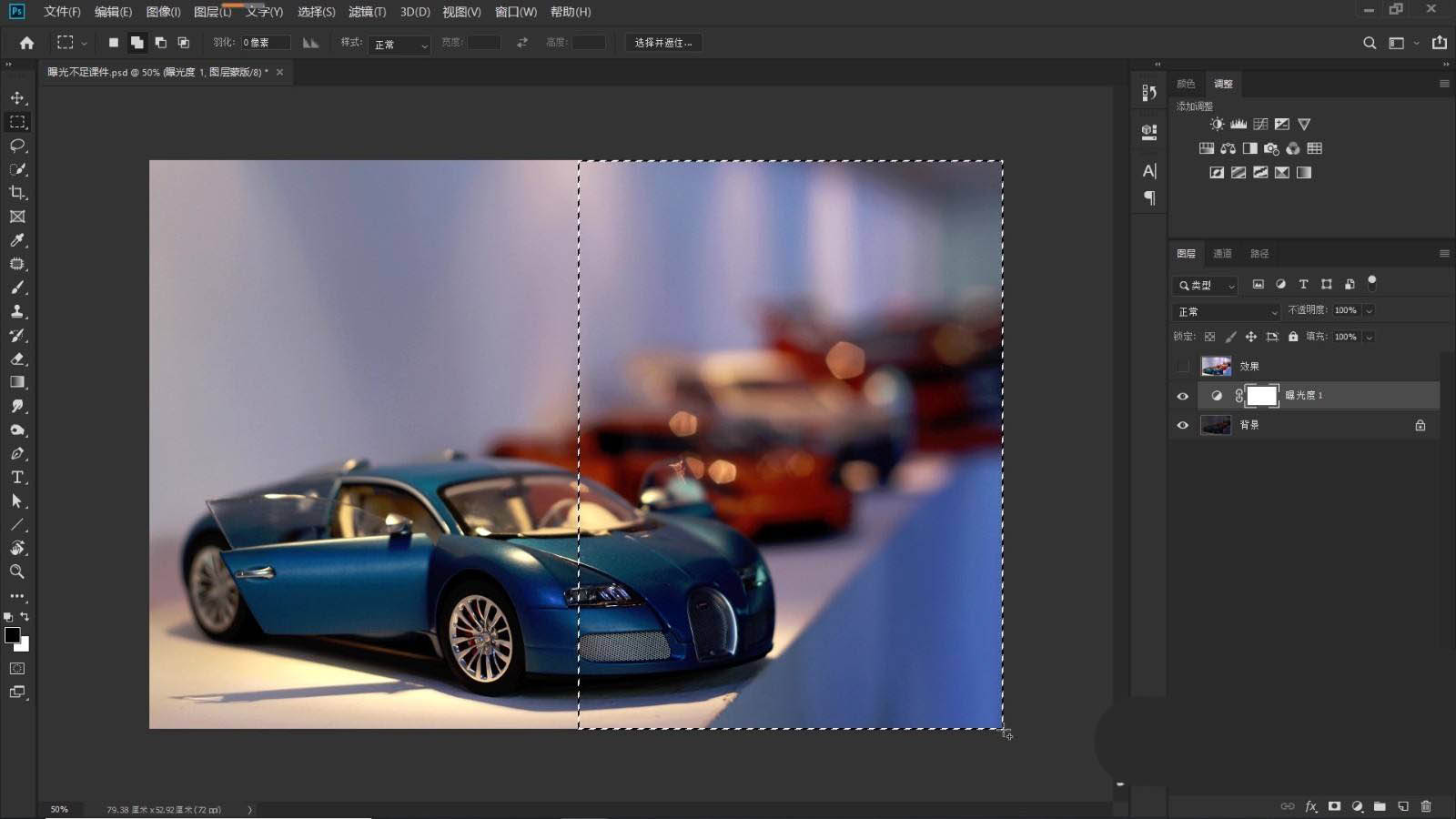Hide the 背景 layer
1456x819 pixels.
click(x=1183, y=425)
